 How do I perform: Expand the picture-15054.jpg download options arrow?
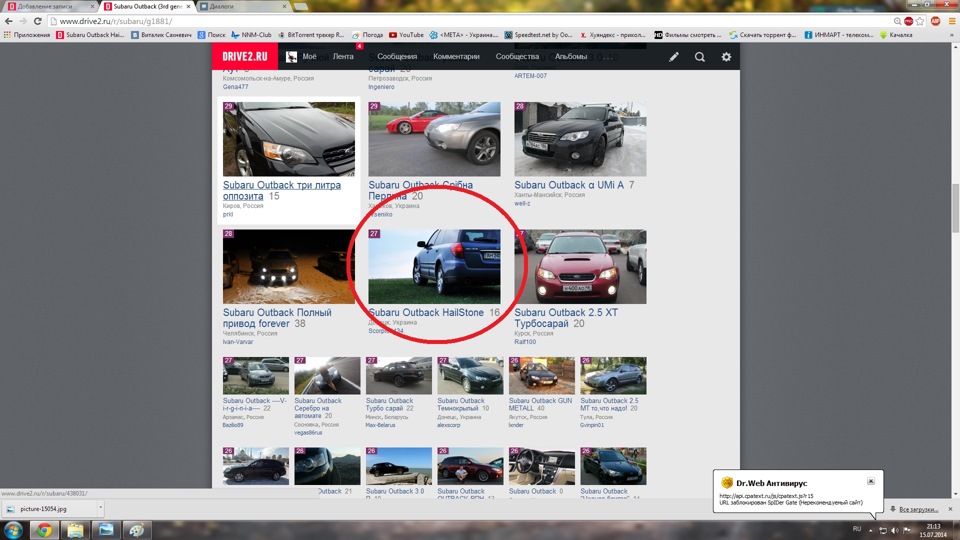100,508
